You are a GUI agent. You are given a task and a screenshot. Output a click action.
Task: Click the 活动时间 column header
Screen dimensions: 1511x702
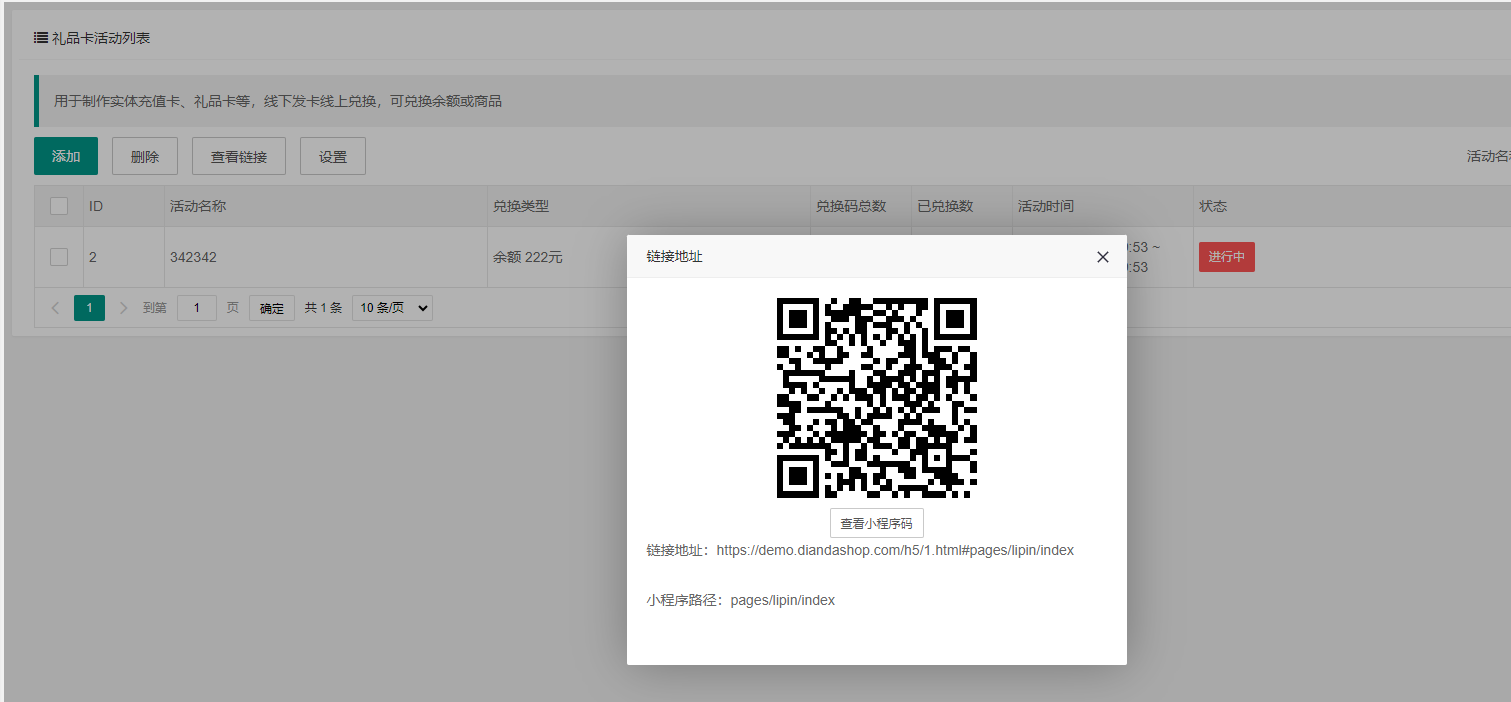[x=1046, y=206]
